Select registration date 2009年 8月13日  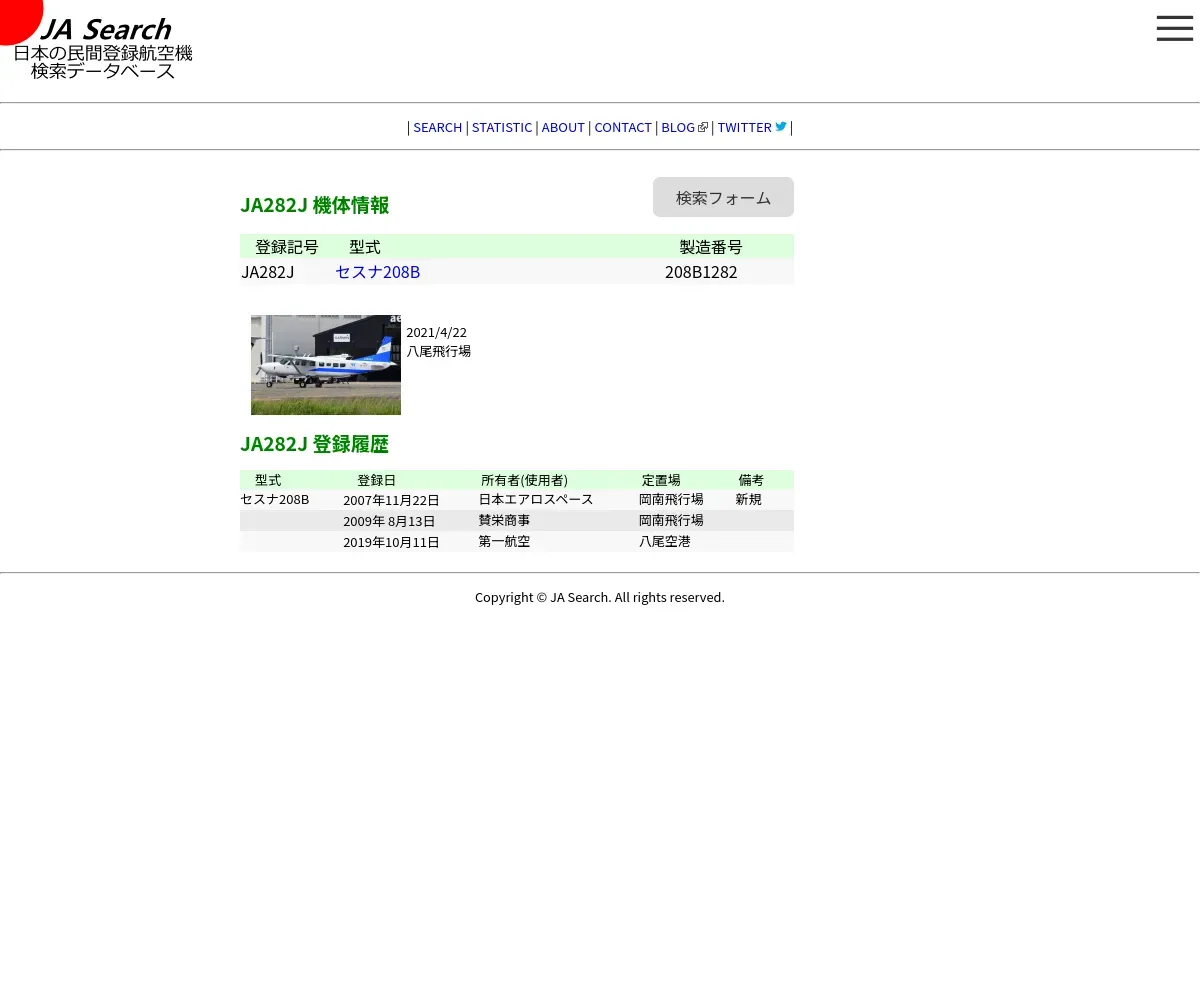[389, 521]
